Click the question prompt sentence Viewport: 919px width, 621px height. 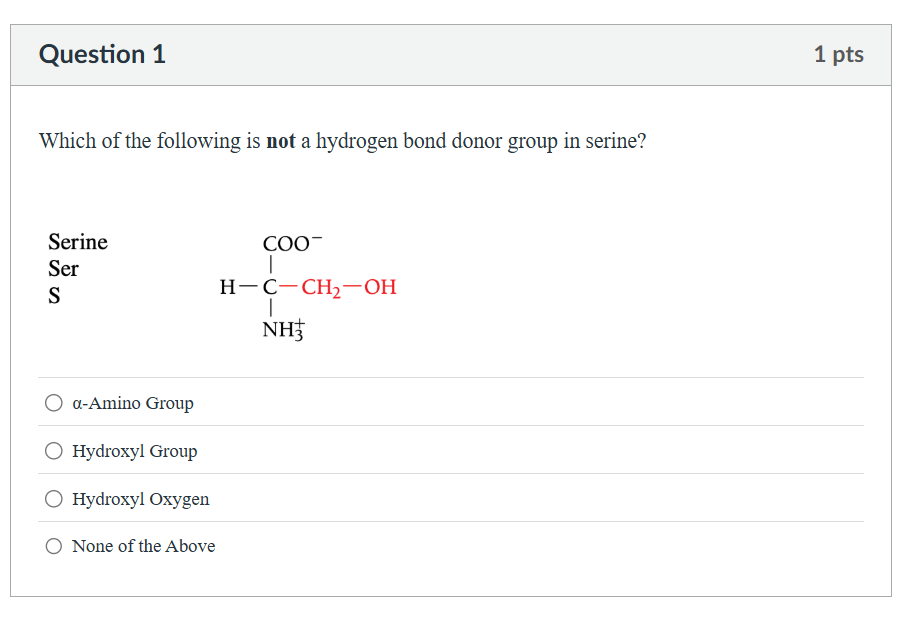pos(342,141)
